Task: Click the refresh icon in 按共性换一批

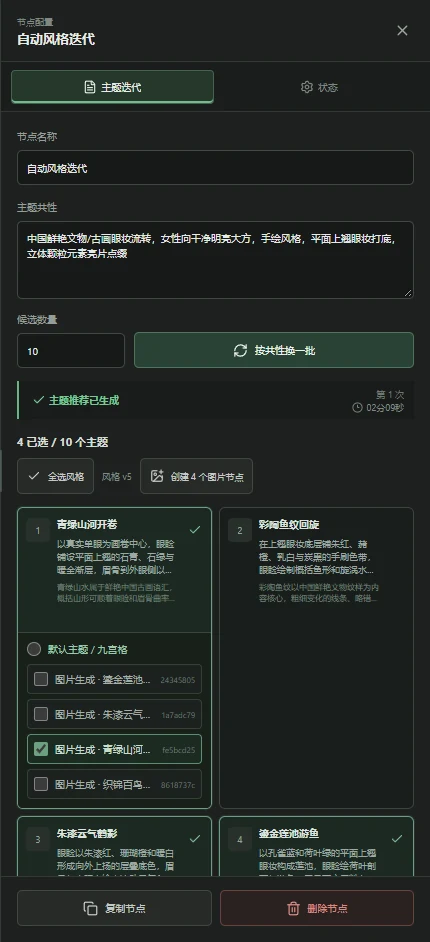Action: [240, 350]
